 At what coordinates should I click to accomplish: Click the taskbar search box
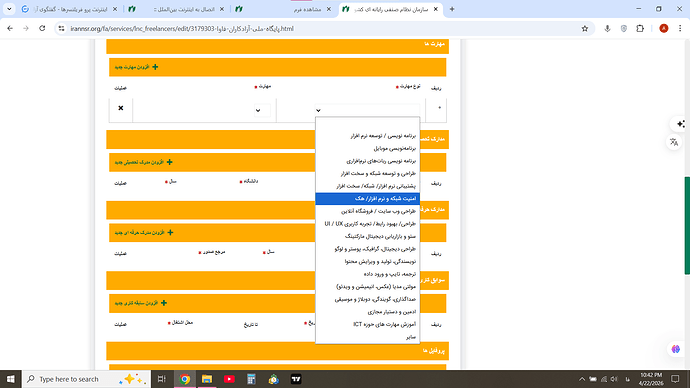pyautogui.click(x=86, y=379)
